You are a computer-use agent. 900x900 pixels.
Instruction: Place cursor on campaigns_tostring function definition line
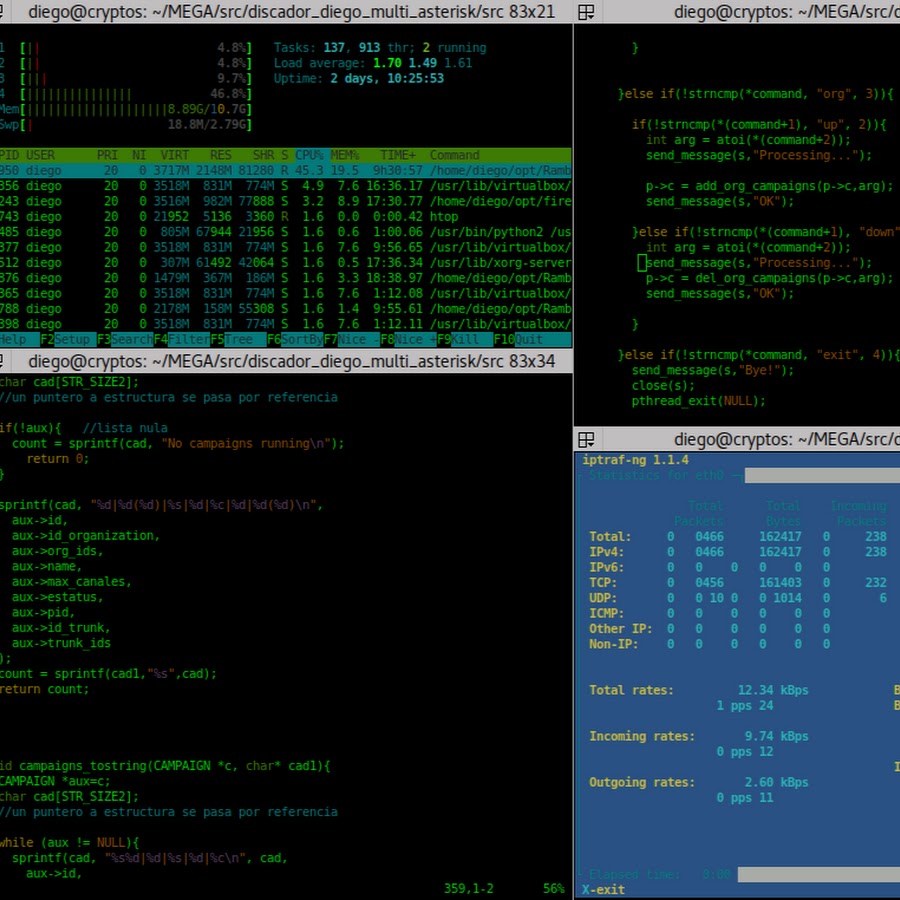(x=165, y=766)
